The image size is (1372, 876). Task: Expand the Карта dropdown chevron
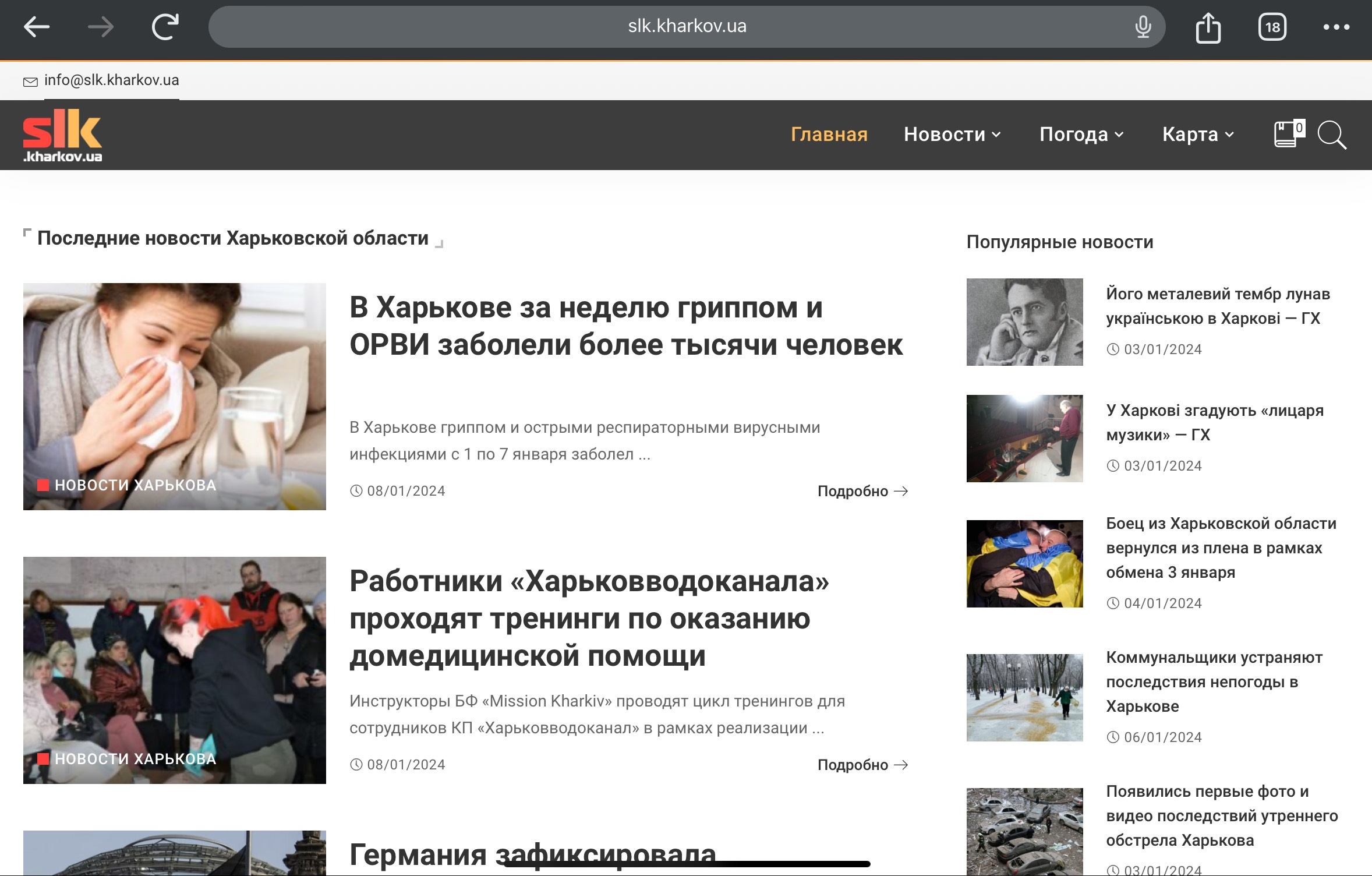(x=1229, y=135)
